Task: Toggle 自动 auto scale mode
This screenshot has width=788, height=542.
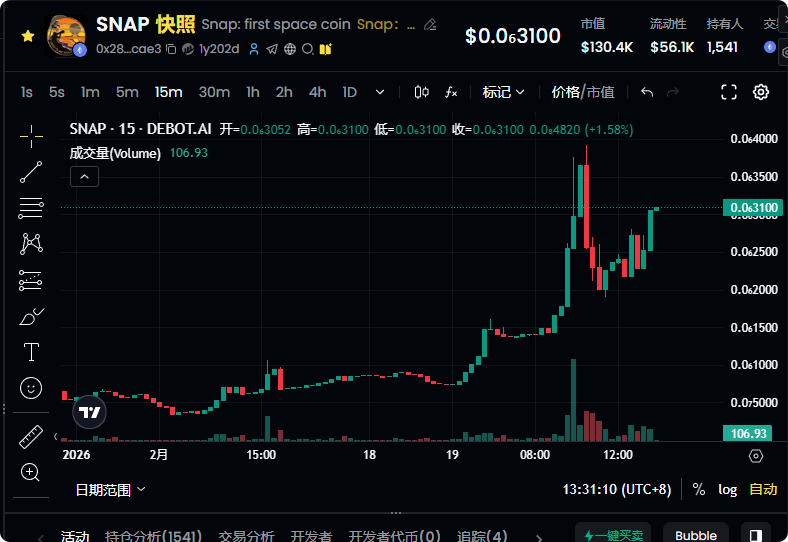Action: [763, 489]
